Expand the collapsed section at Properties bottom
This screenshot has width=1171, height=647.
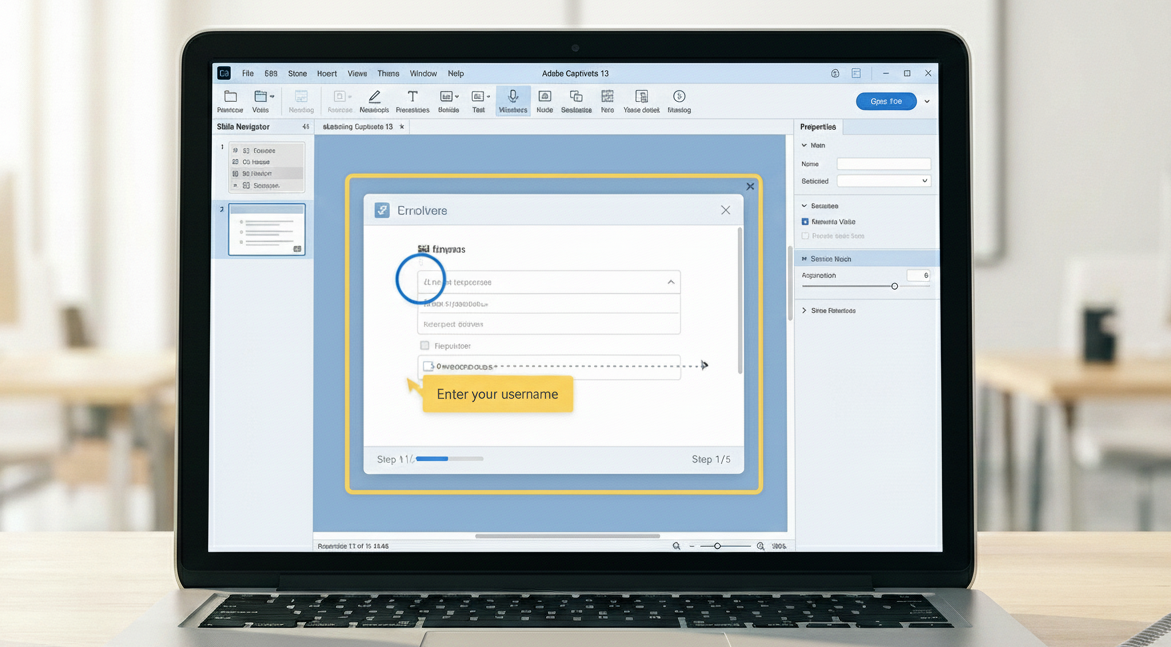tap(804, 311)
